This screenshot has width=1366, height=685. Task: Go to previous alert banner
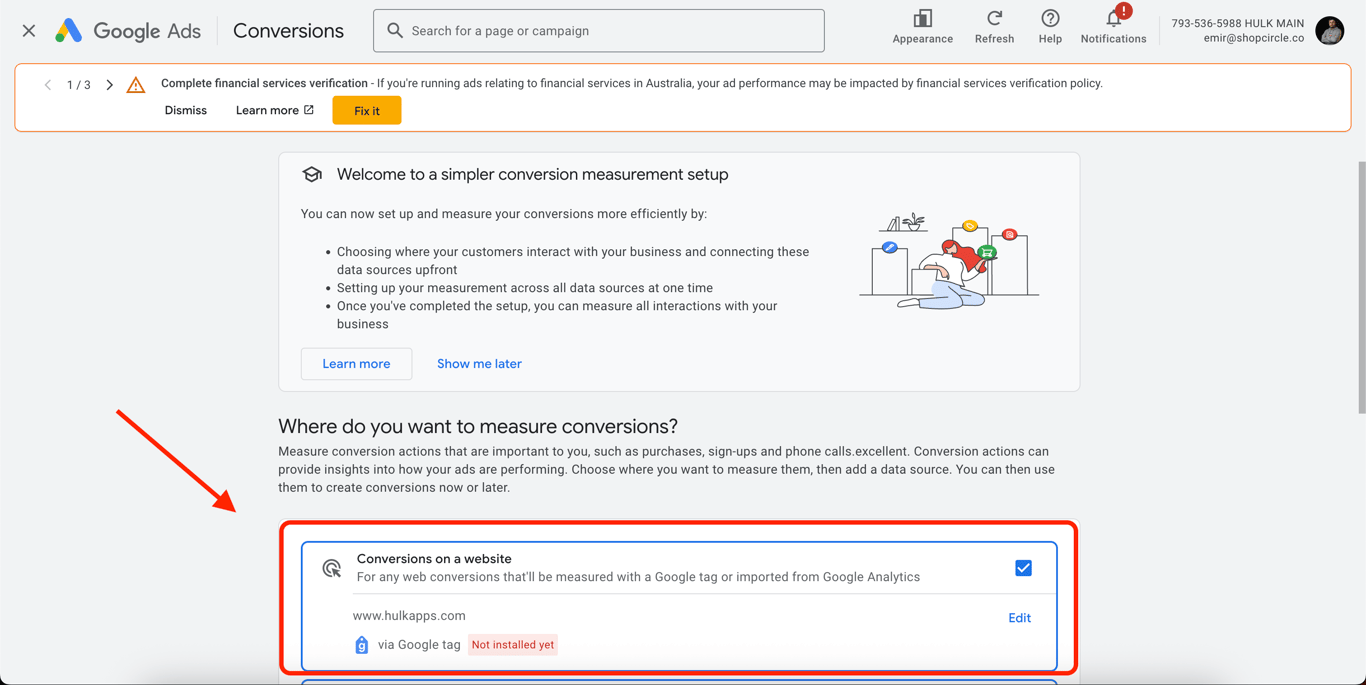tap(48, 85)
